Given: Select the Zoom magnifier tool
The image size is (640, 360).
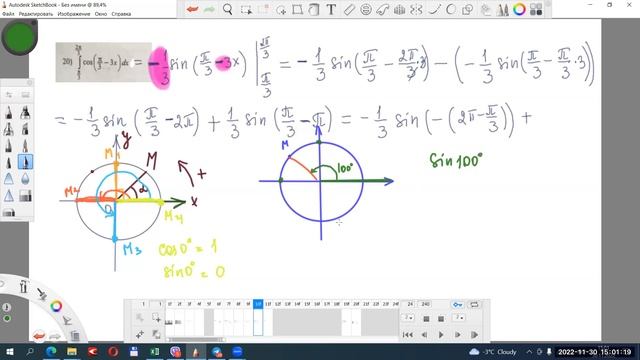Looking at the screenshot, I should click(x=228, y=9).
